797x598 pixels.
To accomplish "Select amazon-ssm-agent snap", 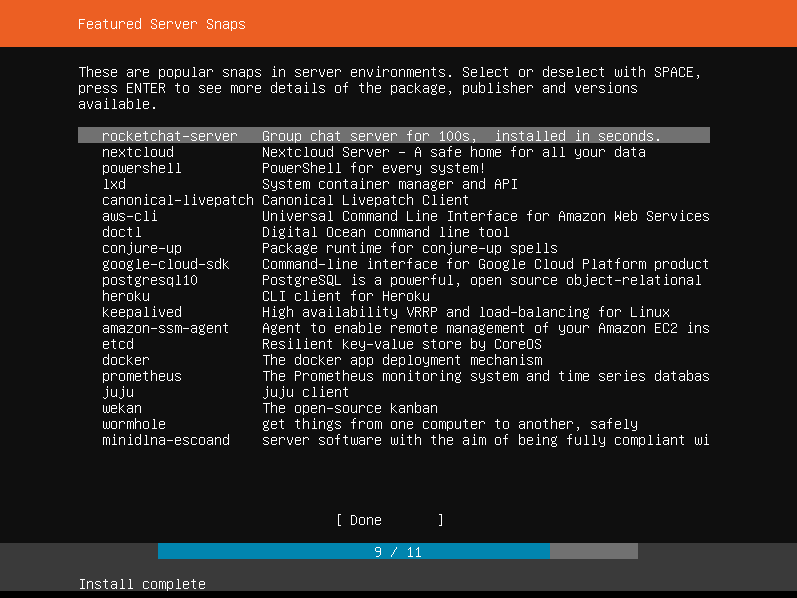I will (394, 328).
